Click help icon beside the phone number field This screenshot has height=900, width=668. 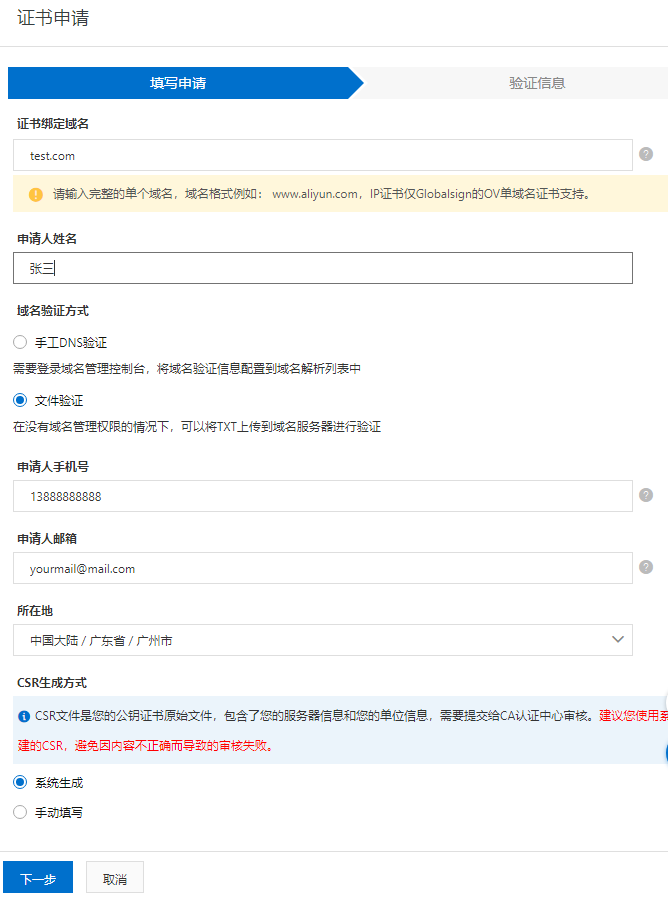point(646,496)
